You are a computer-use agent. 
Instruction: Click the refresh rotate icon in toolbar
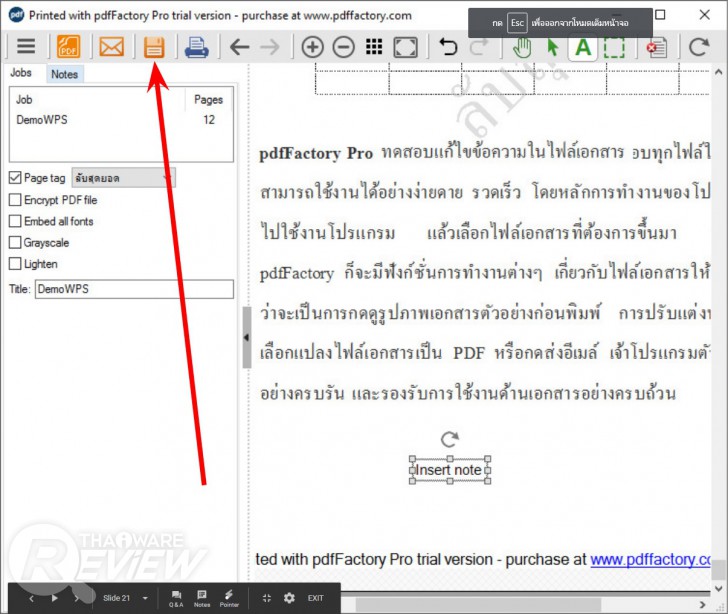[699, 46]
